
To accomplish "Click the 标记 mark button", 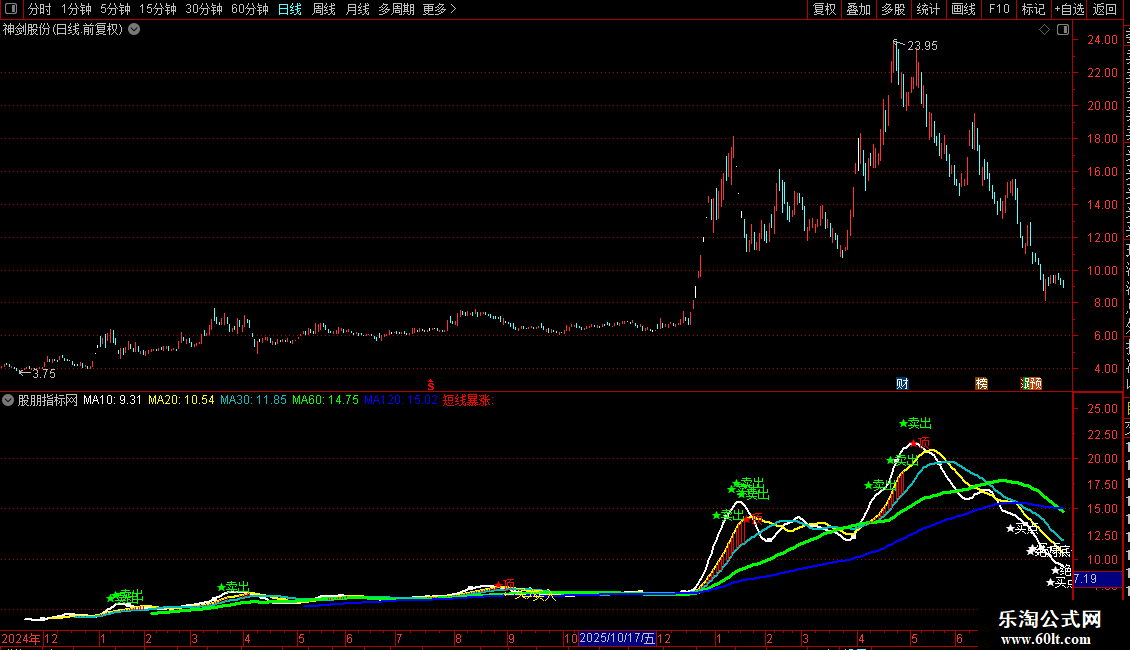I will pos(1033,9).
